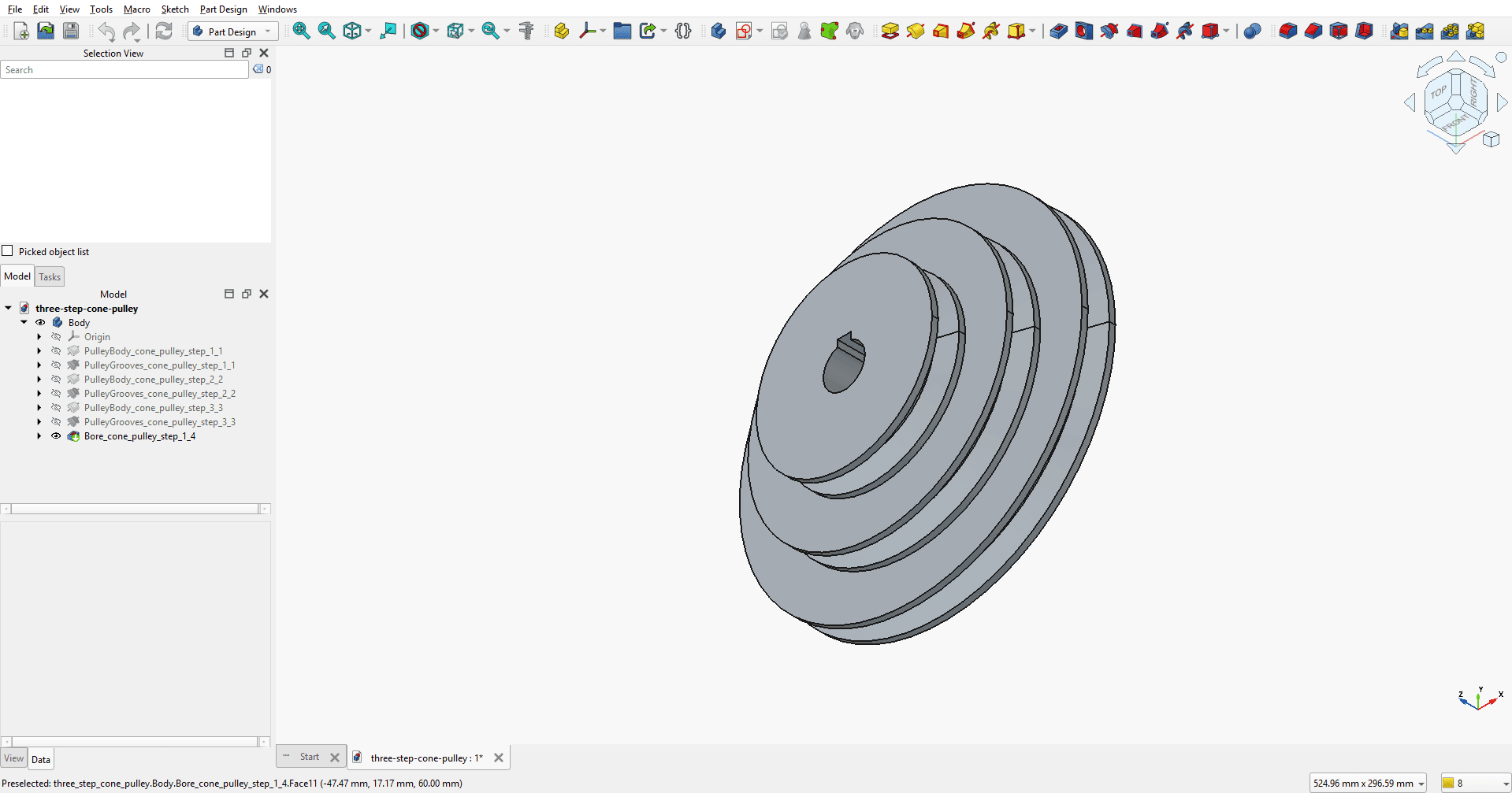
Task: Select the PulleyGrooves_cone_pulley_step_3_3 tree item
Action: [160, 421]
